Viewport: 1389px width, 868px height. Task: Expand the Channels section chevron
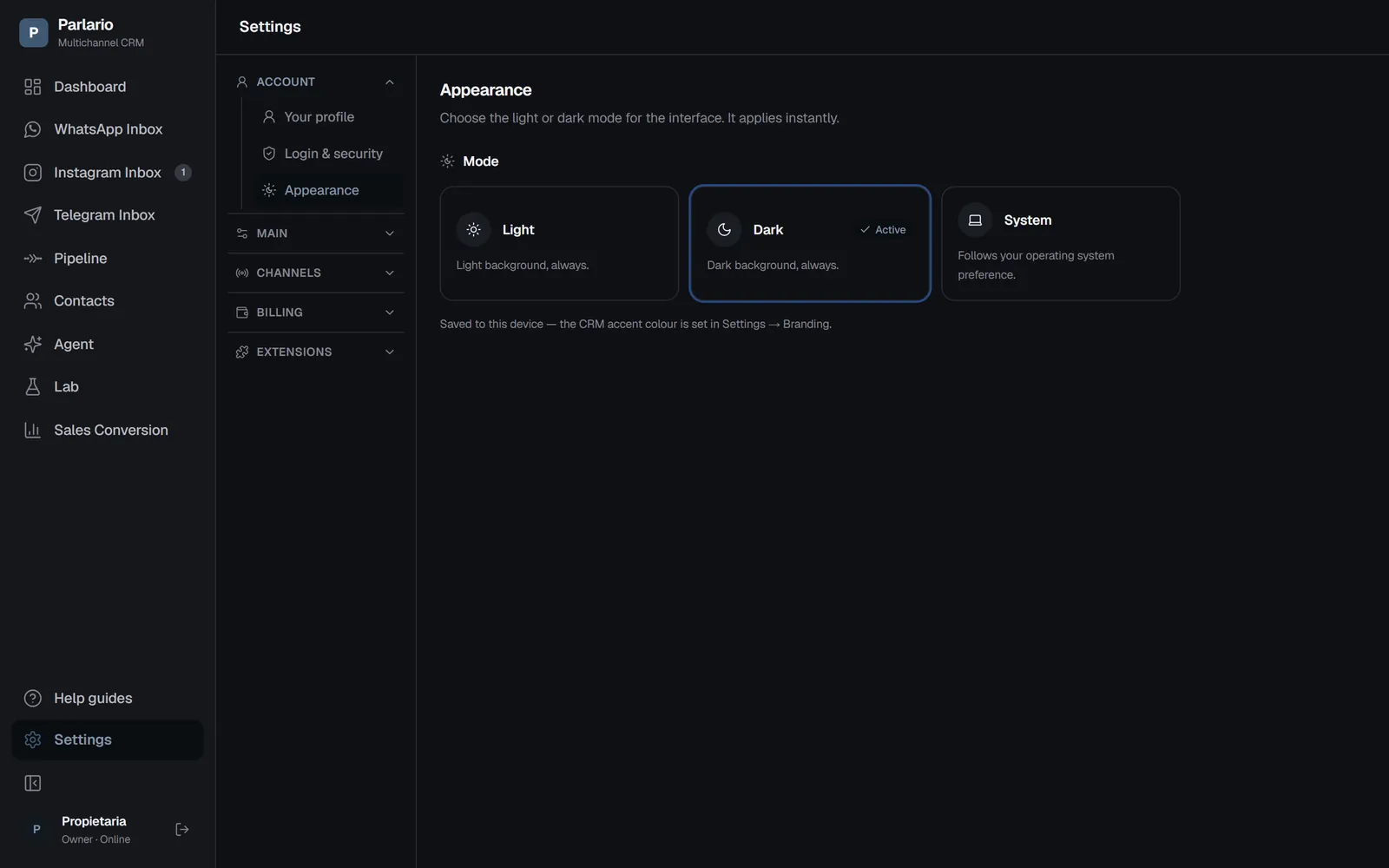tap(390, 273)
